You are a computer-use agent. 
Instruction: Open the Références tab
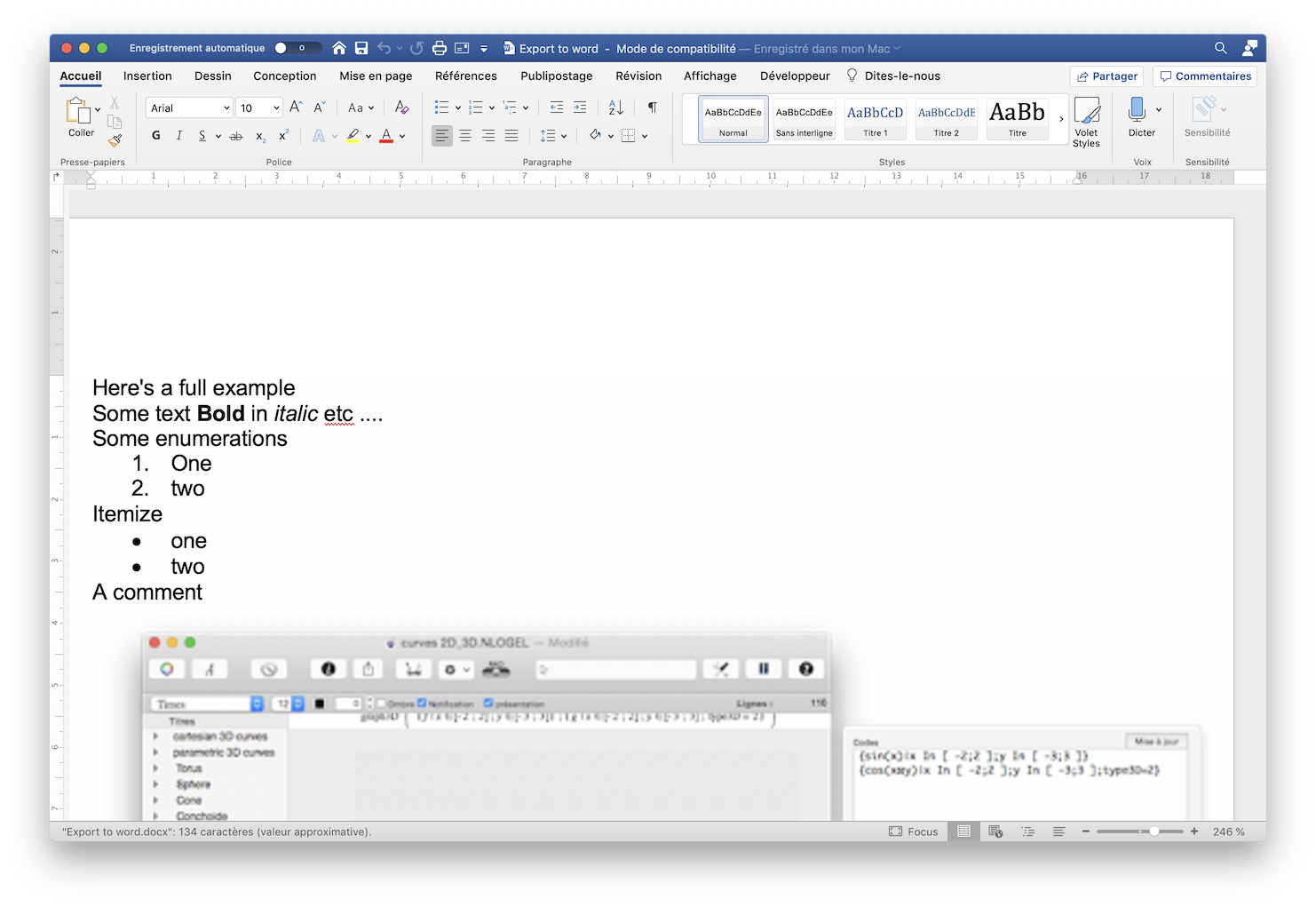pyautogui.click(x=466, y=76)
